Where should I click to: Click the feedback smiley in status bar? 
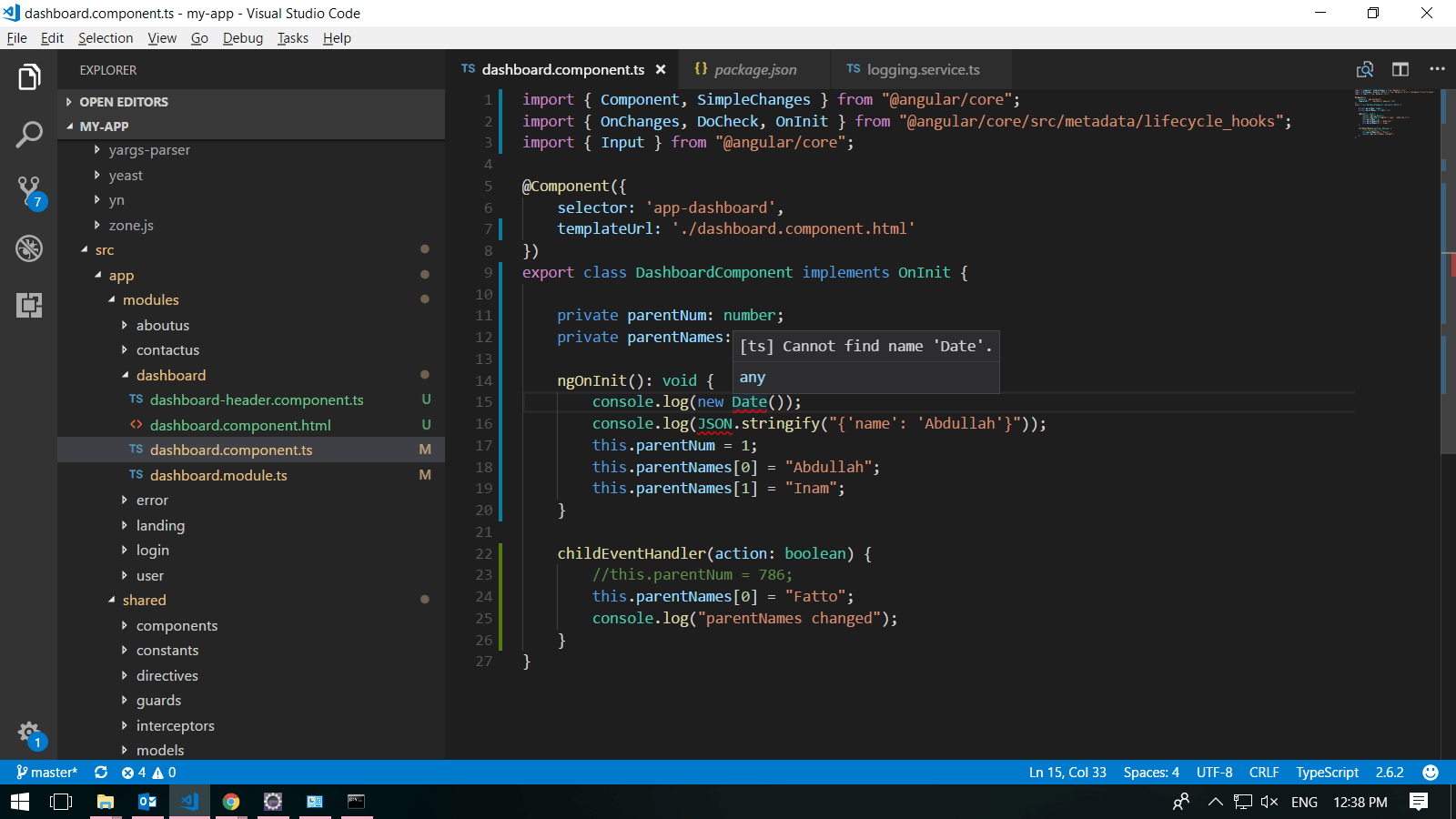pyautogui.click(x=1431, y=773)
